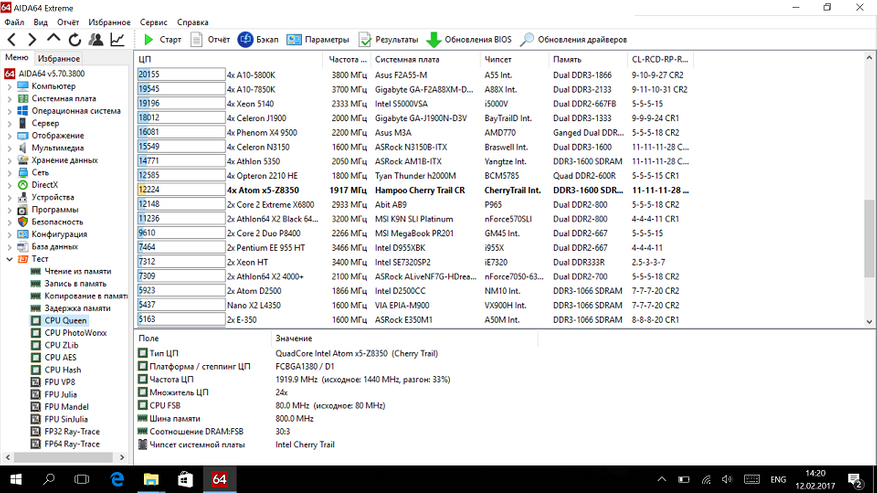Click the sidebar horizontal scrollbar
Viewport: 877px width, 493px height.
[x=65, y=458]
